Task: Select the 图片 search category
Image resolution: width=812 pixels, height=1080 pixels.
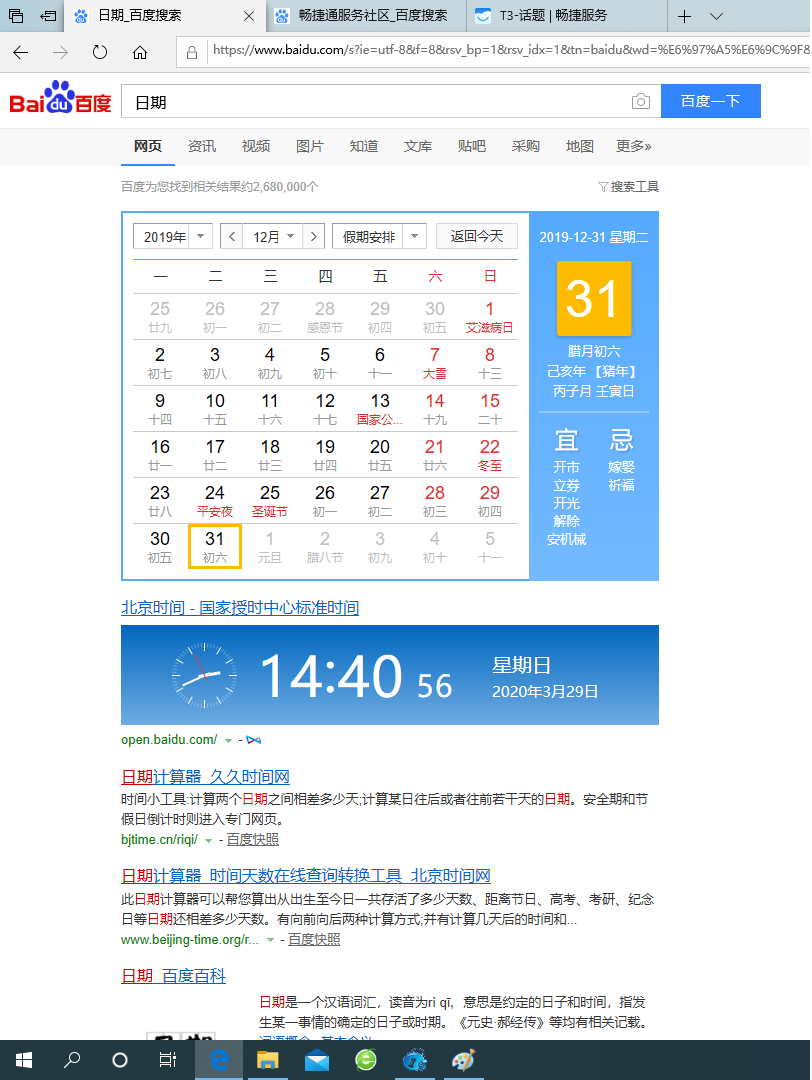Action: [310, 146]
